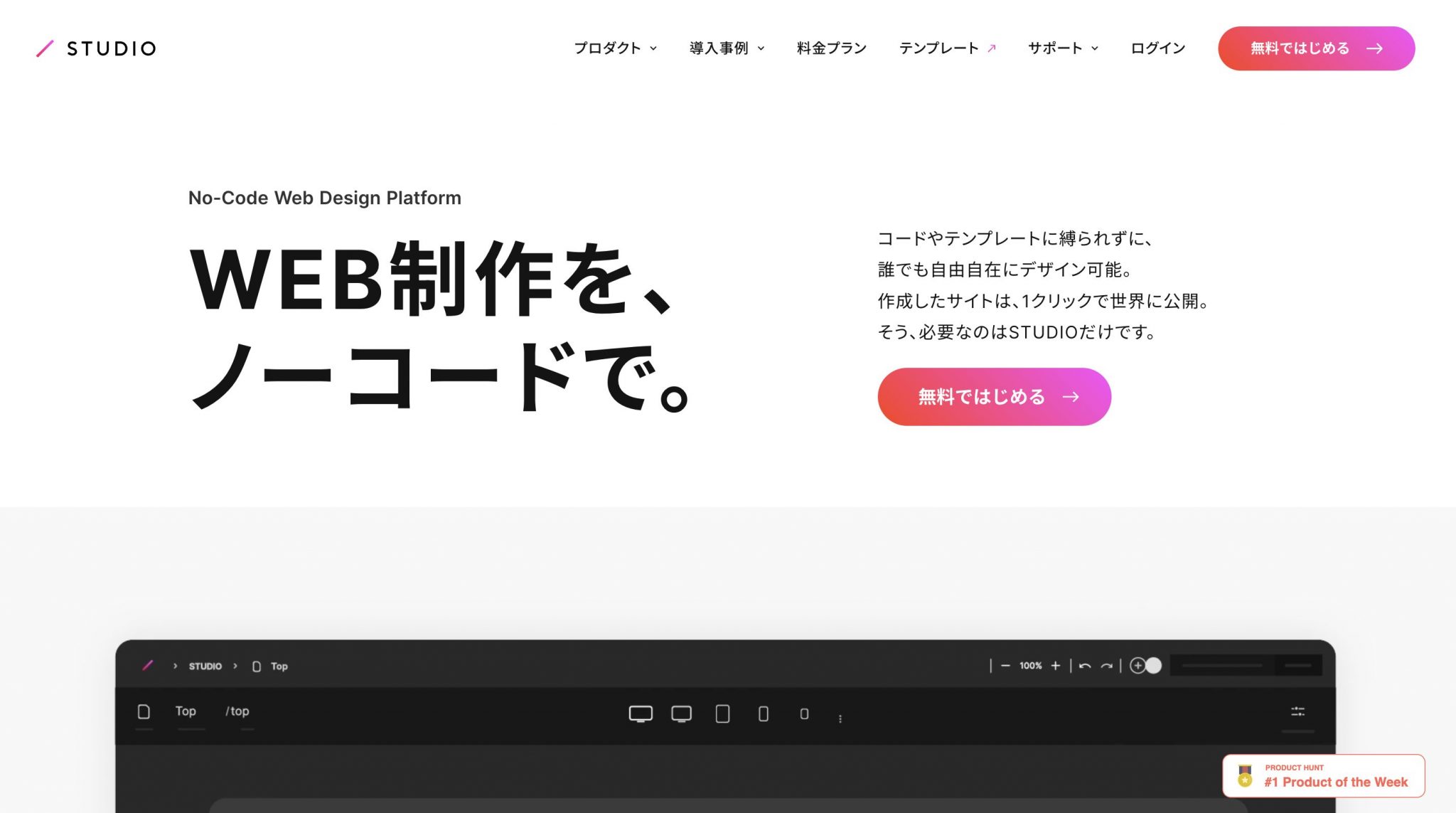Select the /top page path label

[237, 711]
